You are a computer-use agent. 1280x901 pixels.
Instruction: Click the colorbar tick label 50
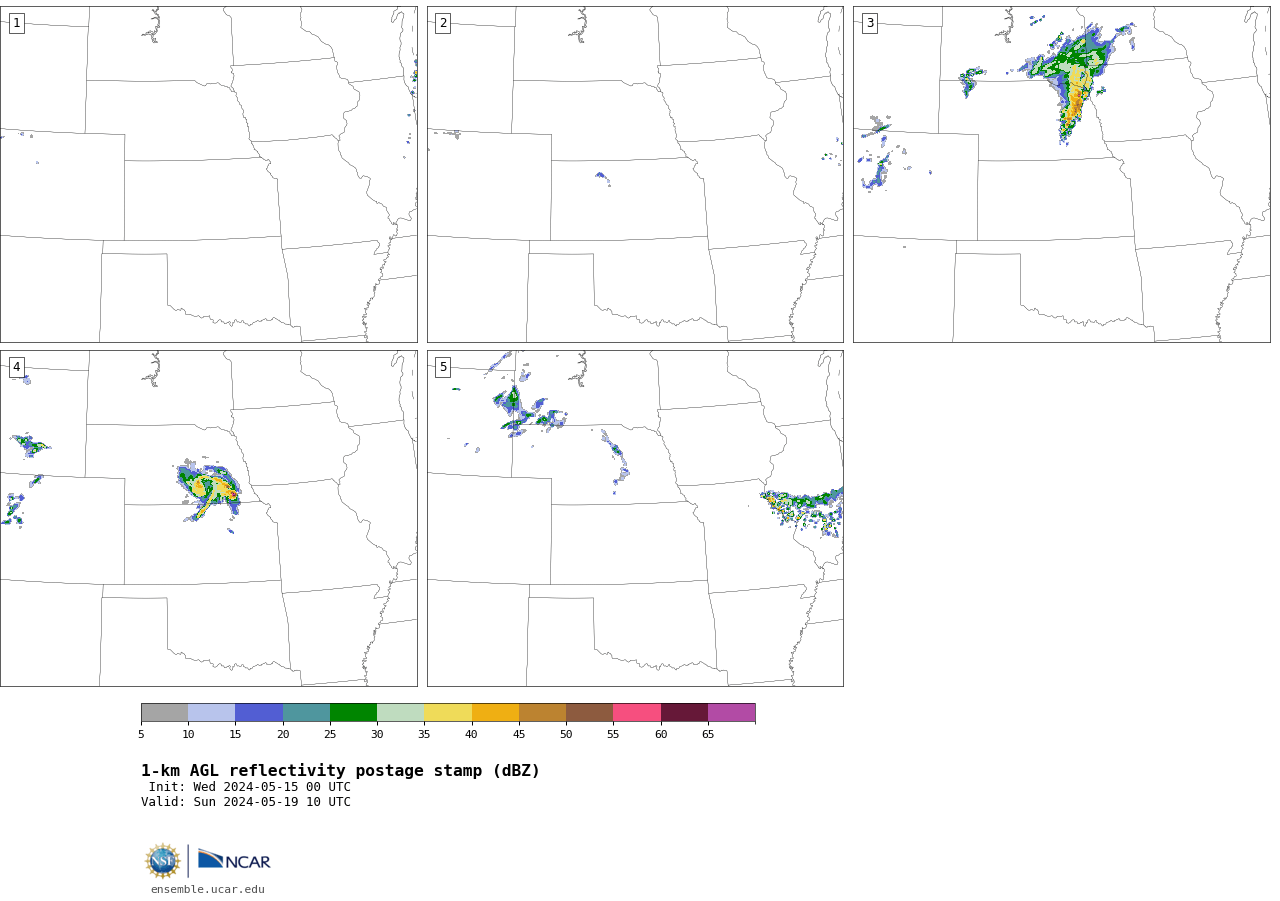pos(566,735)
